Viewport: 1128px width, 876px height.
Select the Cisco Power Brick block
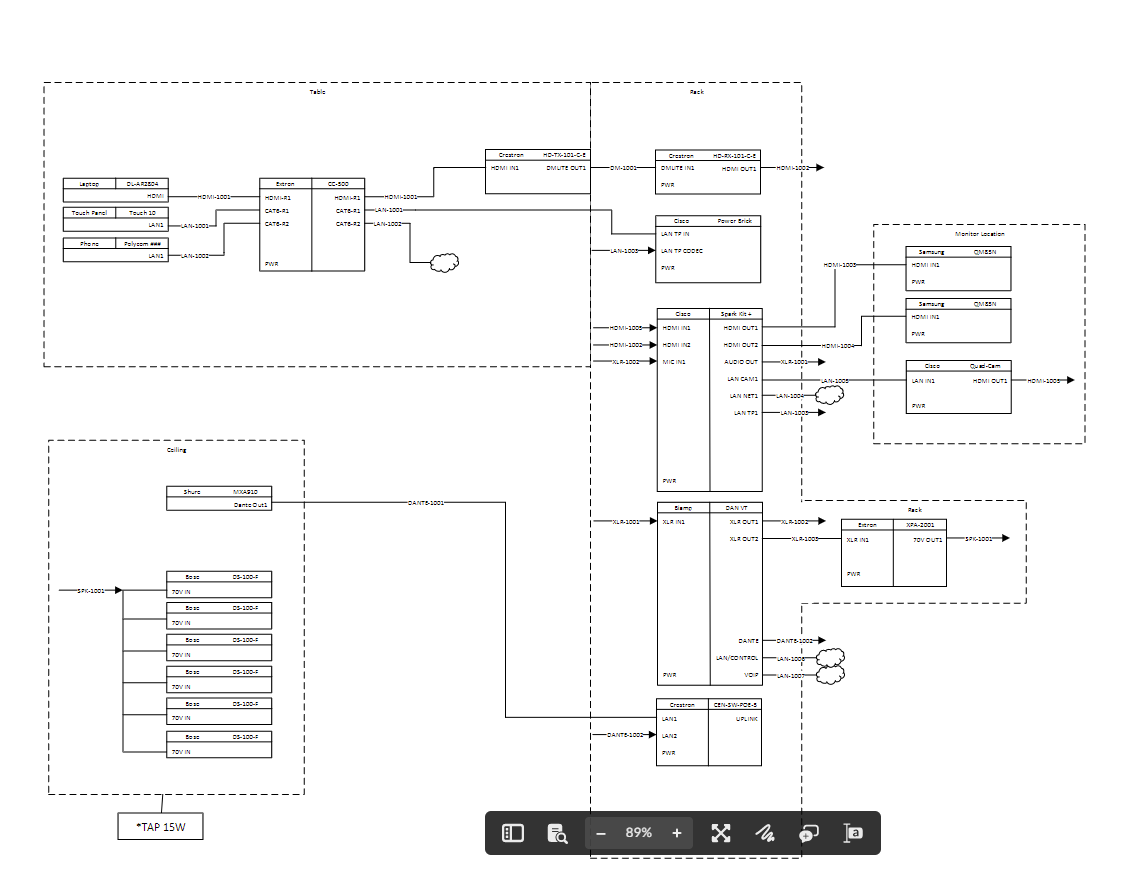[x=707, y=248]
